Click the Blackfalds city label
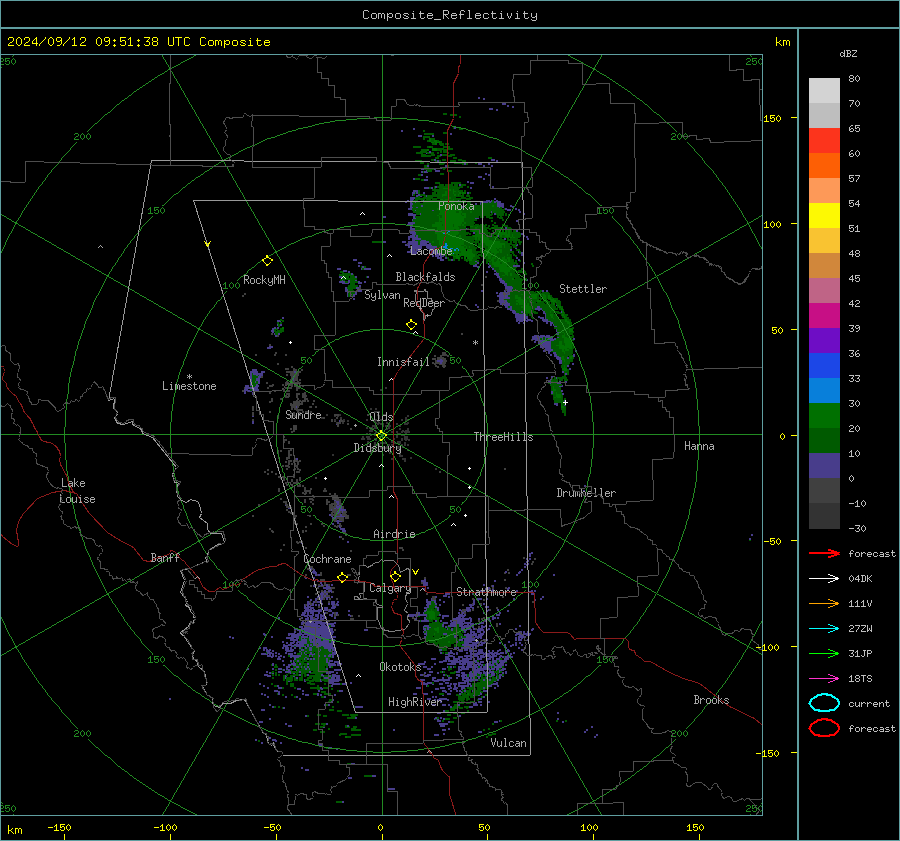Image resolution: width=900 pixels, height=841 pixels. [x=425, y=277]
